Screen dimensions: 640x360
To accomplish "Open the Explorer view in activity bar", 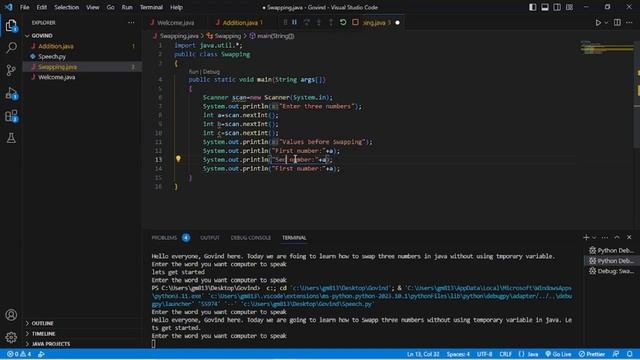I will coord(11,26).
